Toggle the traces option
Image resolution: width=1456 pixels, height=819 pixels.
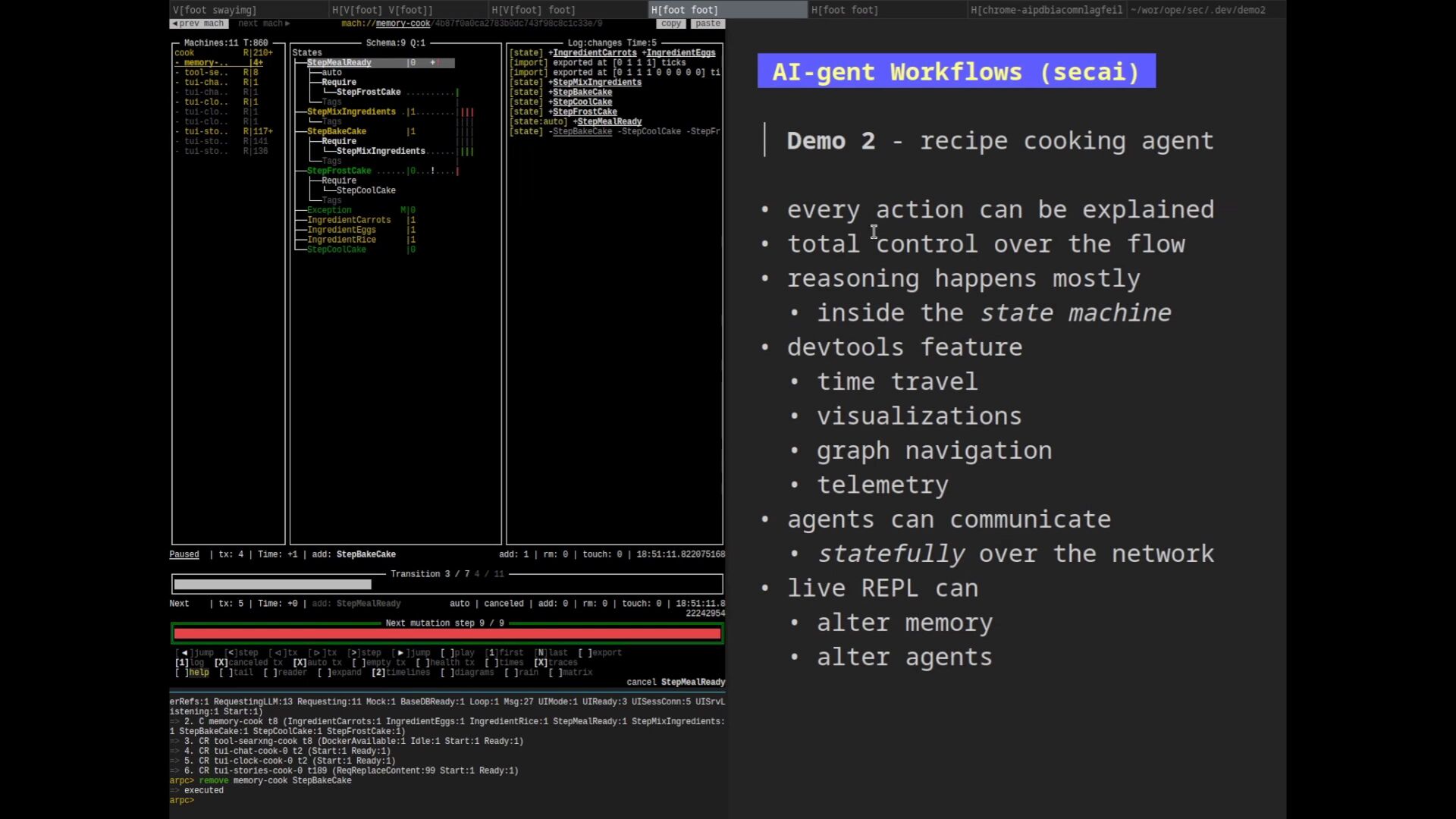pyautogui.click(x=556, y=663)
